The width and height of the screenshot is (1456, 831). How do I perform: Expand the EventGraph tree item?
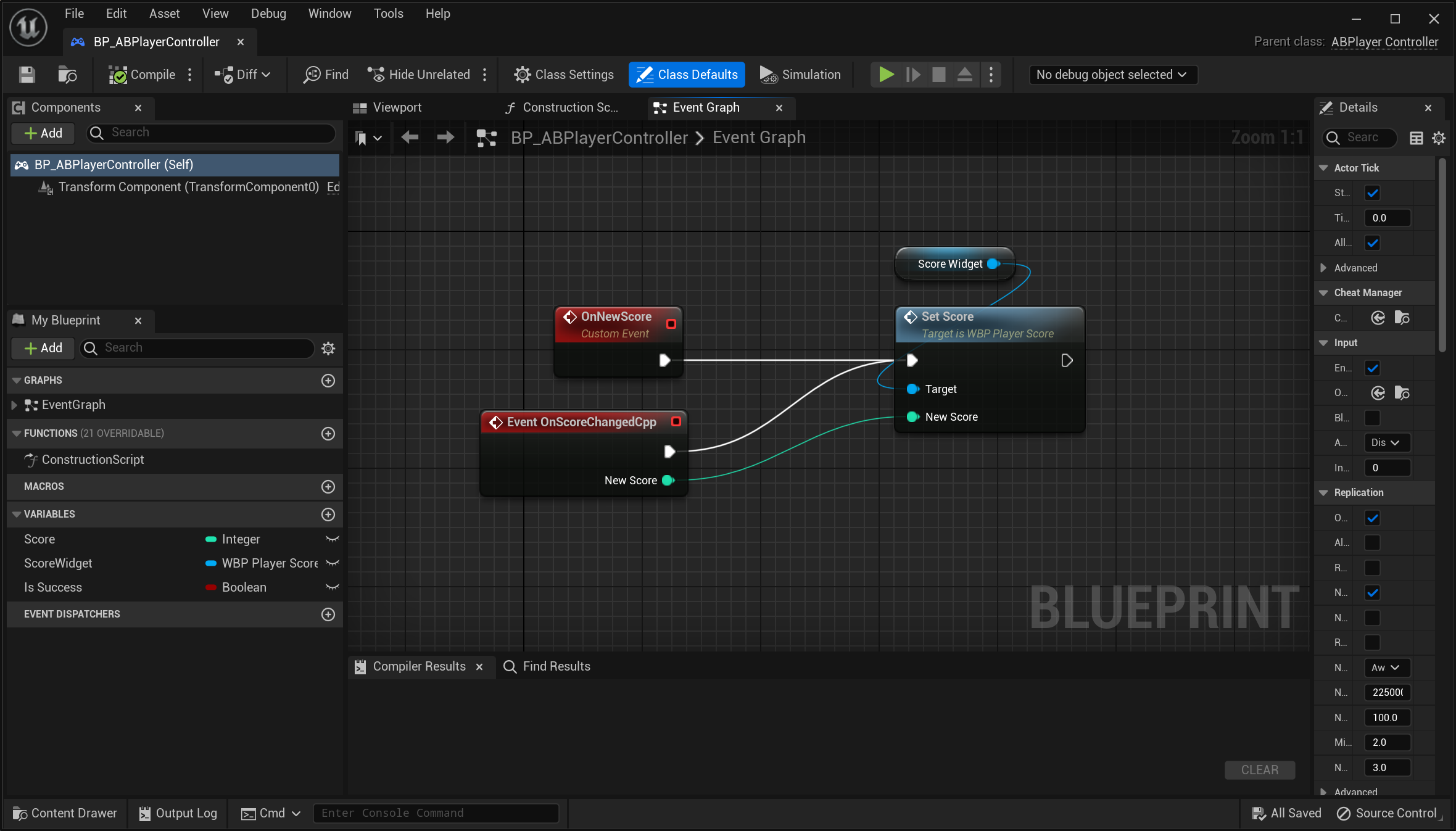pyautogui.click(x=14, y=405)
